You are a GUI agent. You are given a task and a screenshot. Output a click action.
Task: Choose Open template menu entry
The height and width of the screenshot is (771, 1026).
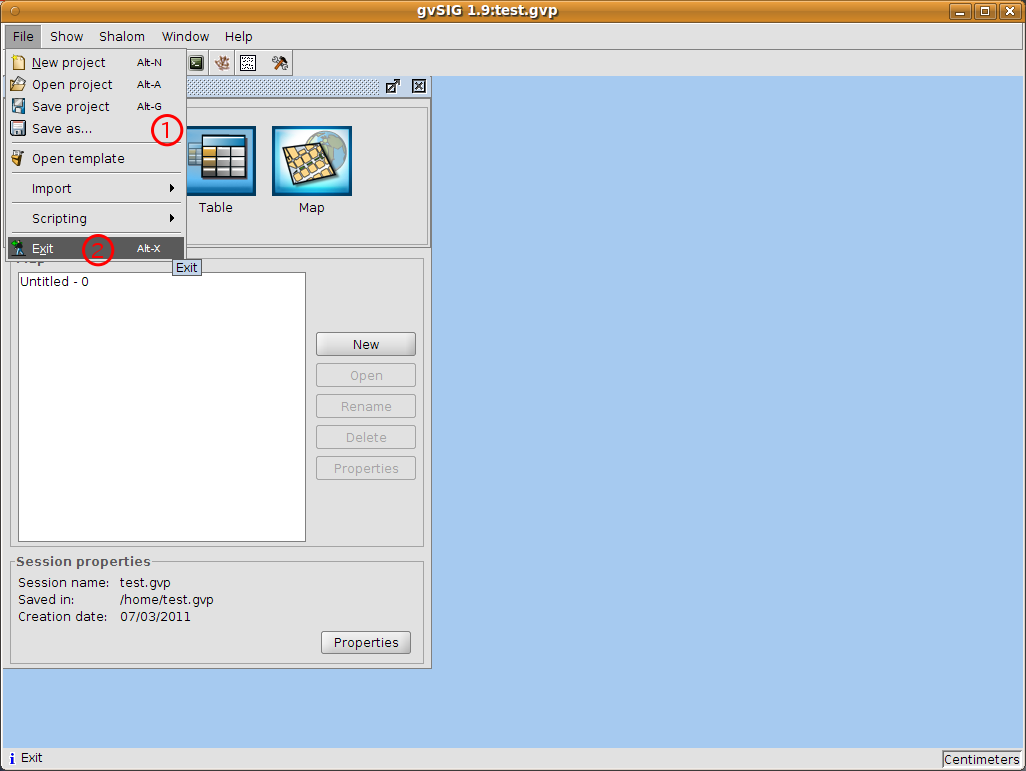pos(78,158)
